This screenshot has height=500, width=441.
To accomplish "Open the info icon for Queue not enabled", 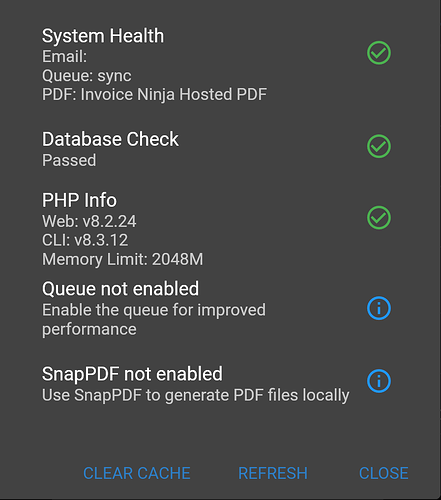I will click(379, 308).
